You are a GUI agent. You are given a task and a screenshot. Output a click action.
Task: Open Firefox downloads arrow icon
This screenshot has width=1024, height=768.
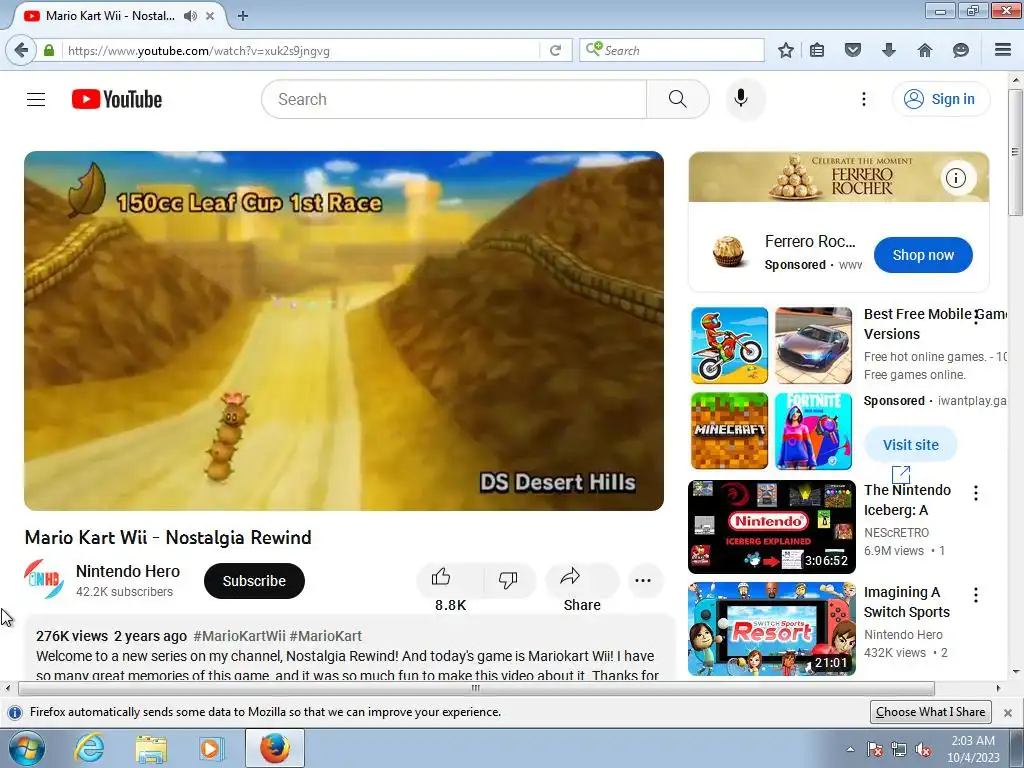pos(889,50)
